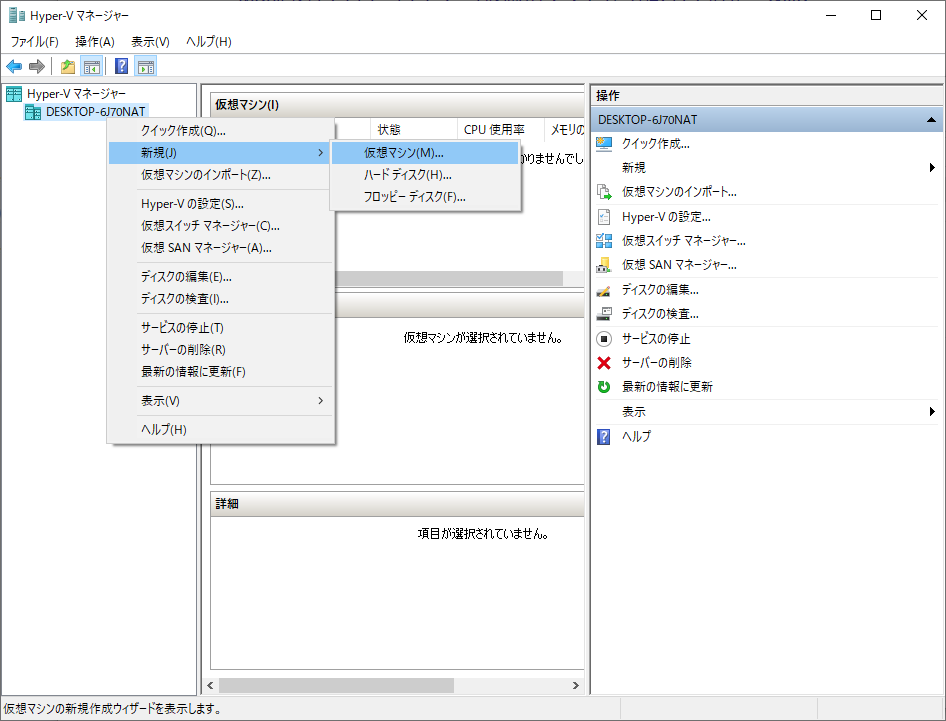The width and height of the screenshot is (946, 721).
Task: Open the 表示(V) menu in the menu bar
Action: tap(150, 42)
